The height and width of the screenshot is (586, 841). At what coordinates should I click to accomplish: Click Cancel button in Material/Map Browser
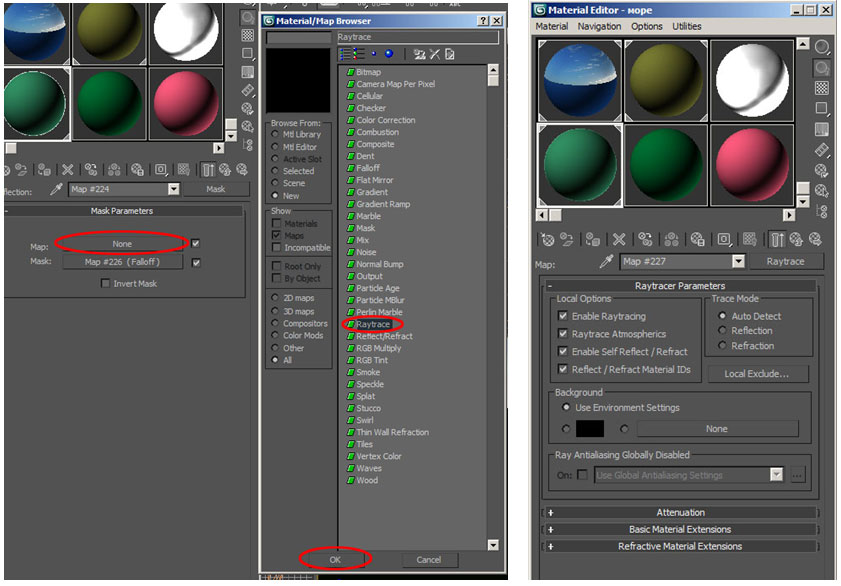(429, 559)
